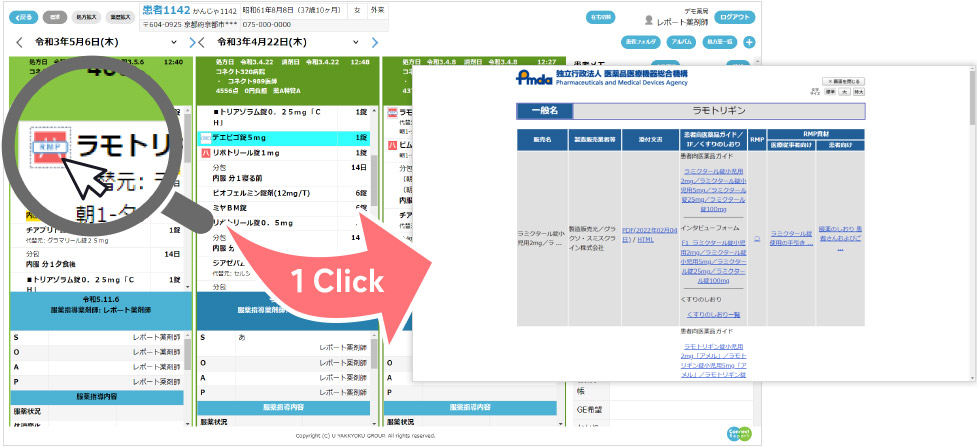Select リボトリール錠1mg drug name
The height and width of the screenshot is (447, 977).
click(246, 153)
